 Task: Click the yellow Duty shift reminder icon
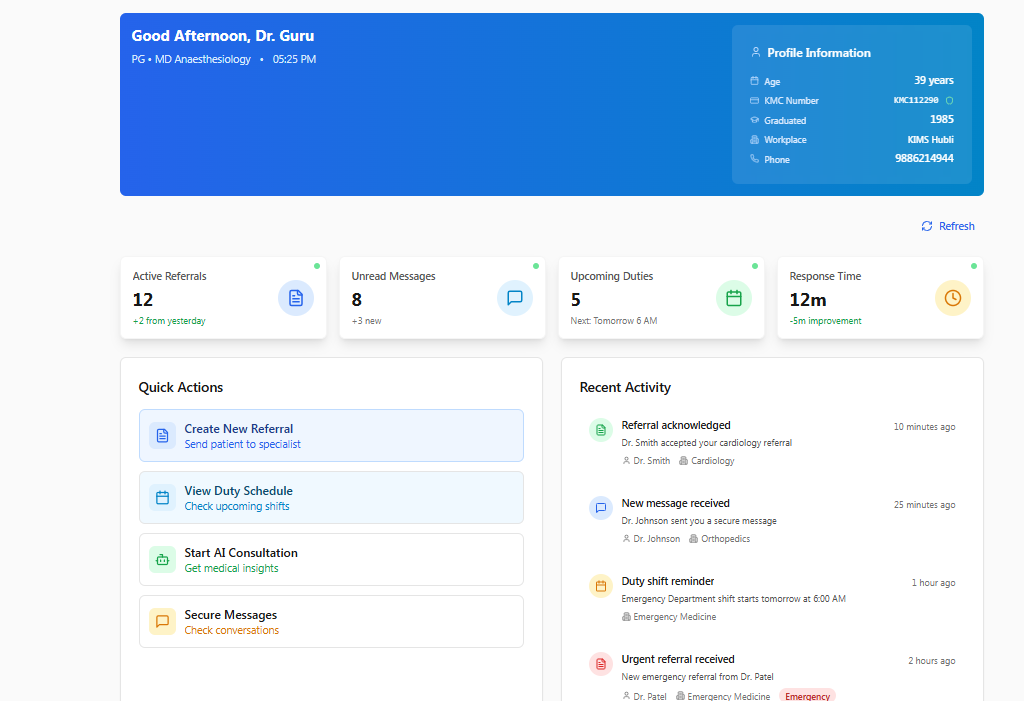[601, 586]
